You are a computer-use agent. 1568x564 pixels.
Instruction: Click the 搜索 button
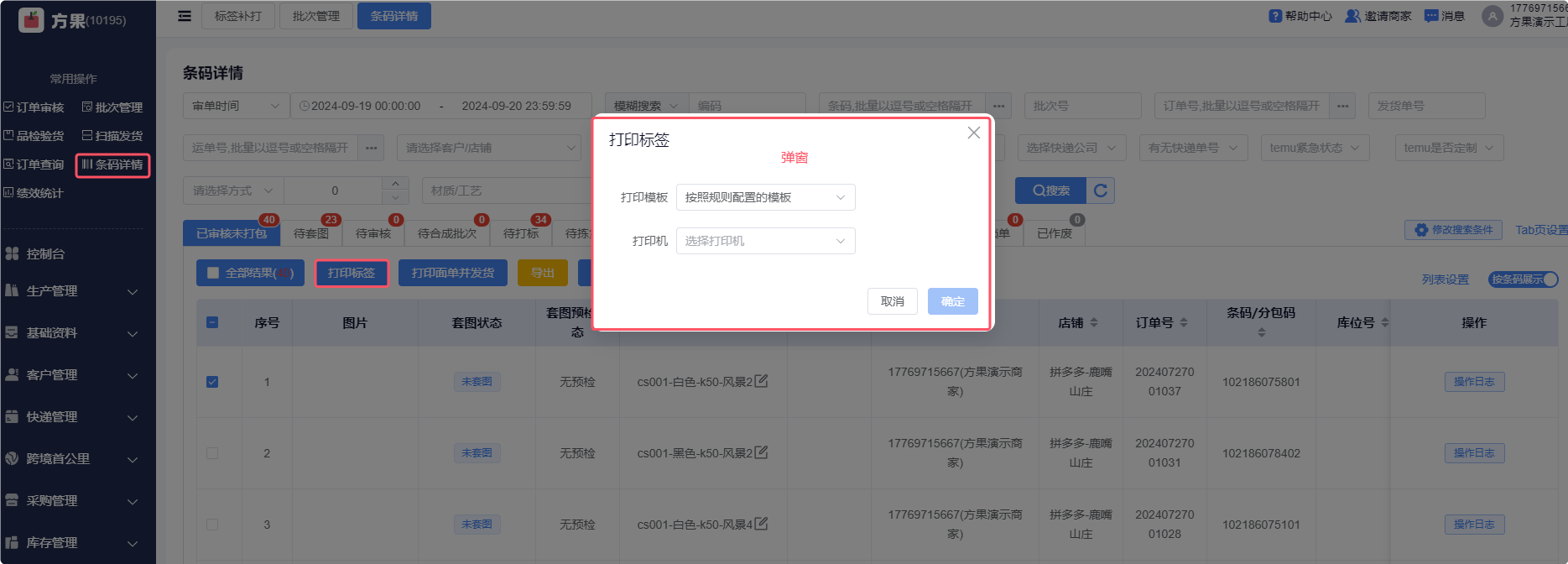[1051, 191]
